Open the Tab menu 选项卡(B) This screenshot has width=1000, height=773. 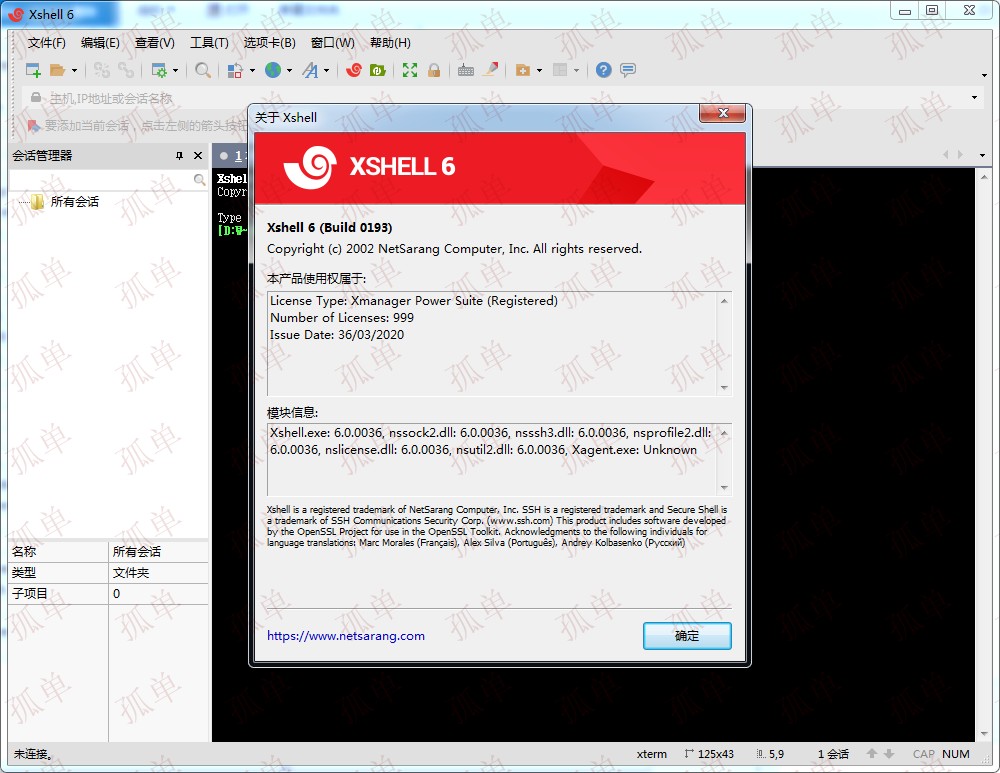269,43
